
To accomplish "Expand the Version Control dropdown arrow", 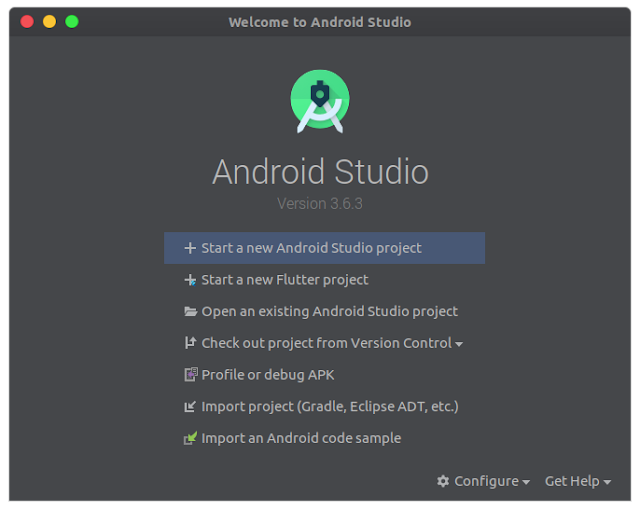I will (459, 344).
